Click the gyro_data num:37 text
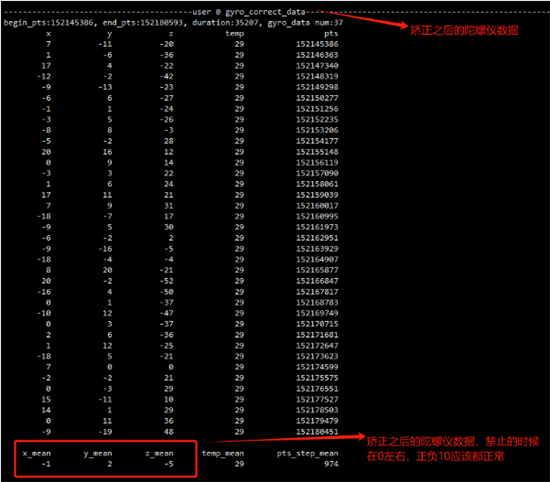The height and width of the screenshot is (482, 550). (x=305, y=23)
